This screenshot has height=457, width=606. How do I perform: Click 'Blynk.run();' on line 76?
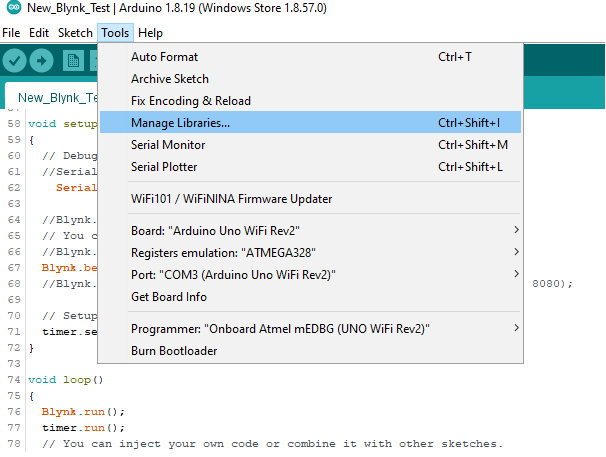click(x=83, y=412)
